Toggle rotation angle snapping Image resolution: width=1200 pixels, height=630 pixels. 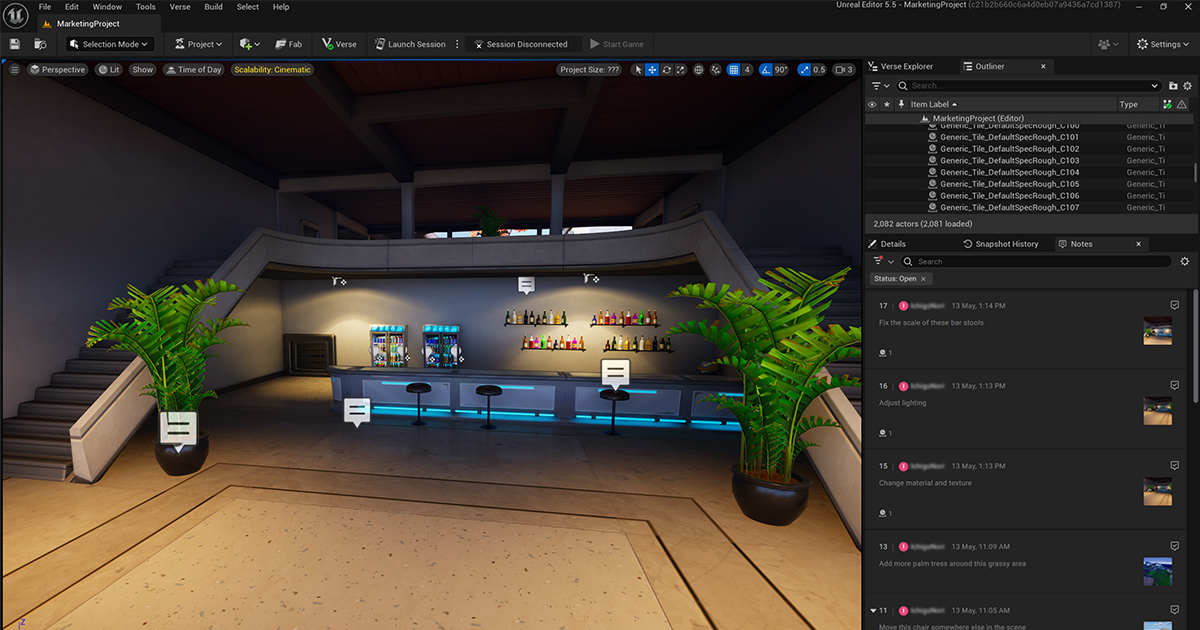pyautogui.click(x=765, y=70)
